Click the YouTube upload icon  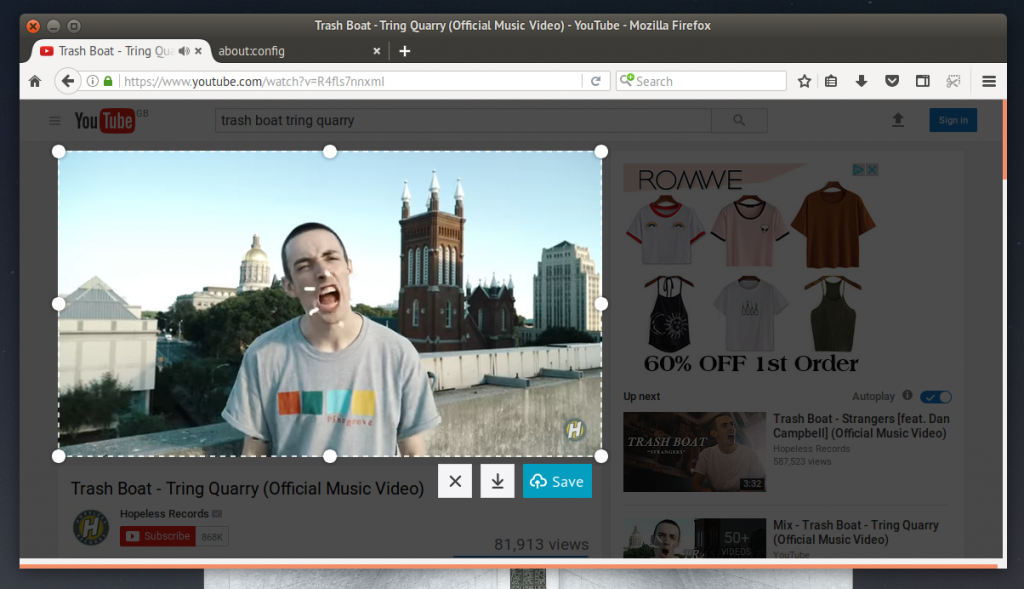pos(898,120)
